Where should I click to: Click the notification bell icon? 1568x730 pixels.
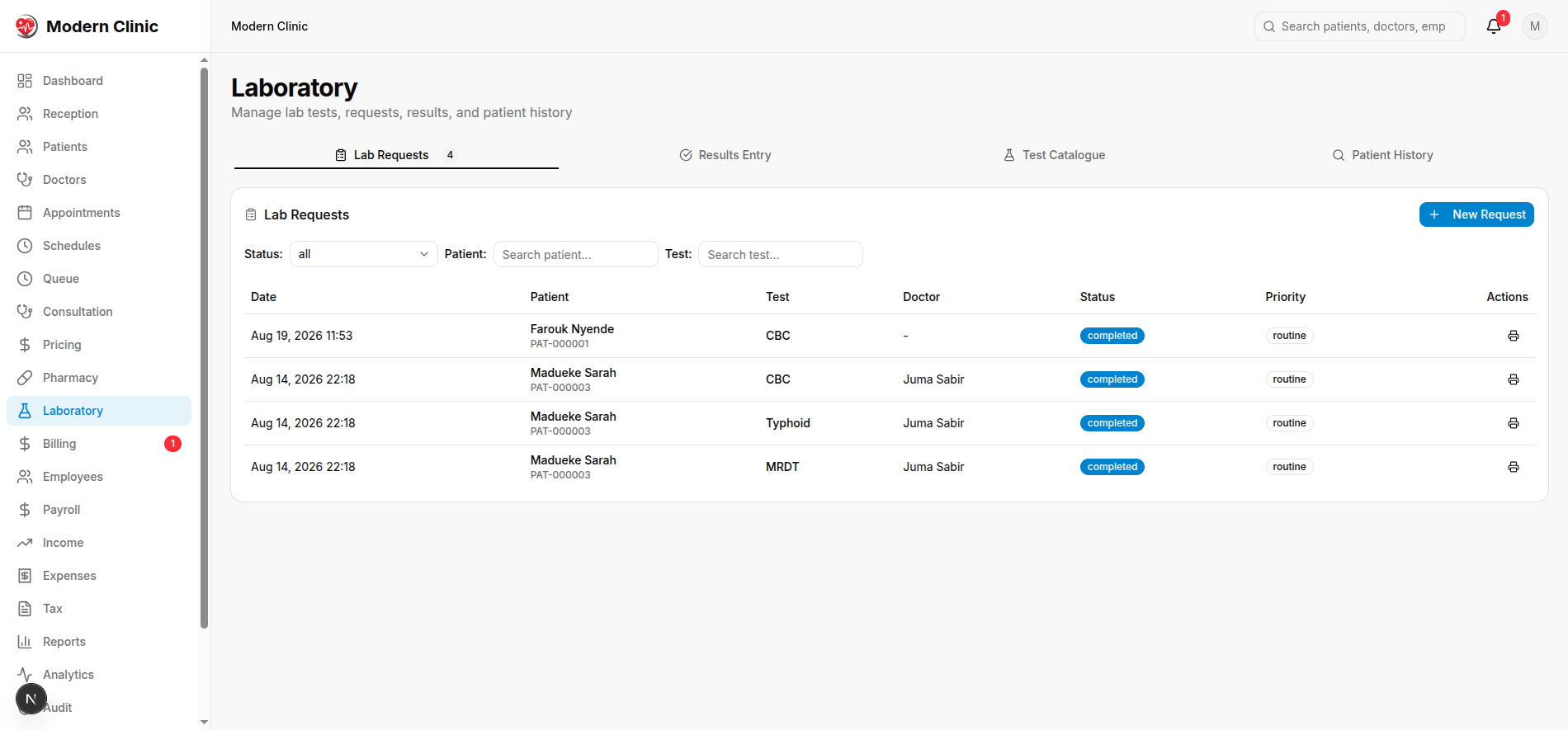pyautogui.click(x=1494, y=26)
